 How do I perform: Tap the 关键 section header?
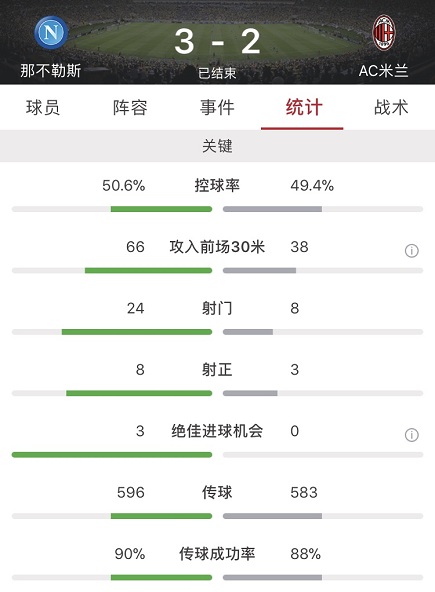point(218,146)
